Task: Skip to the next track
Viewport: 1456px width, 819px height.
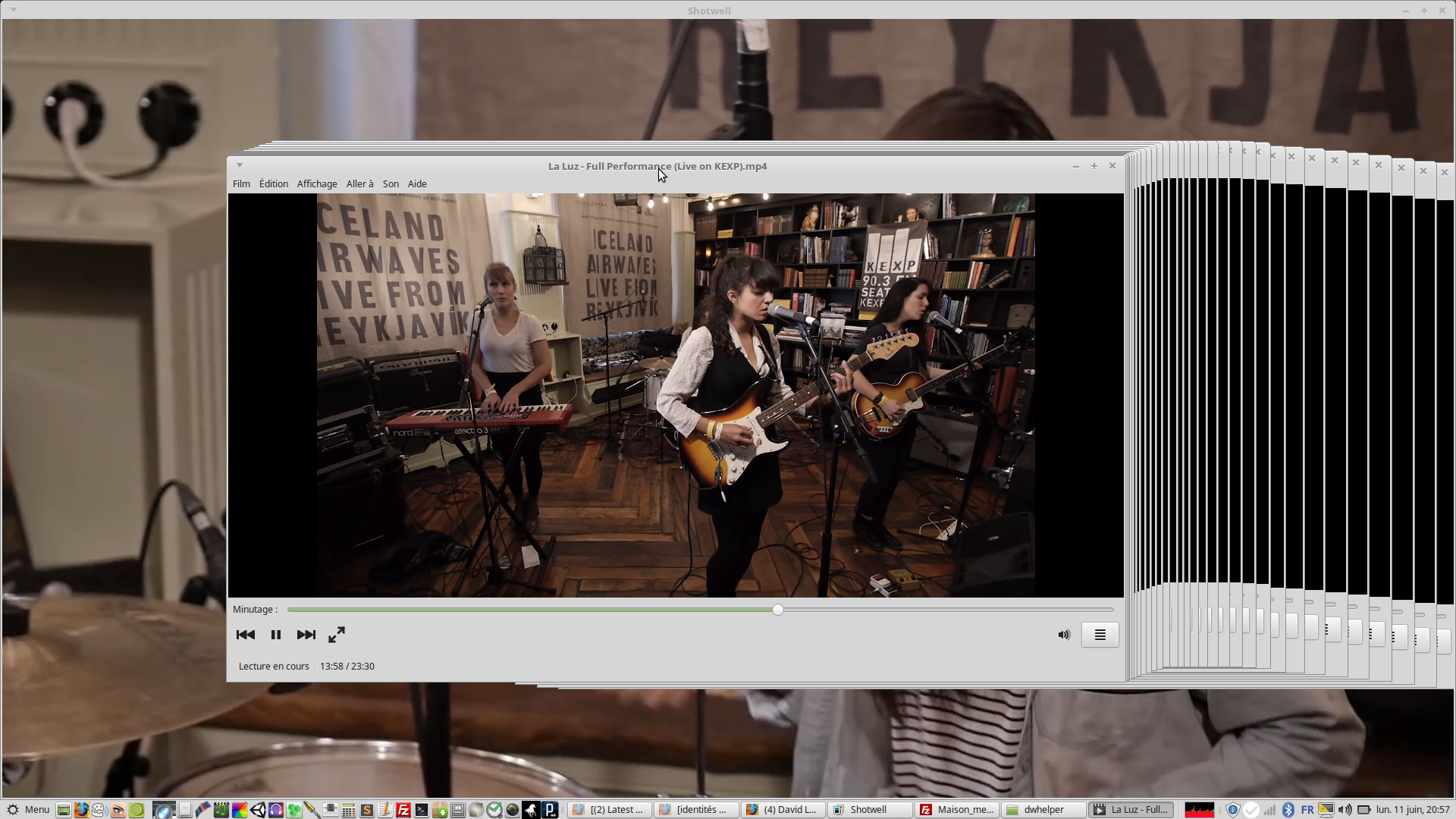Action: [x=306, y=635]
